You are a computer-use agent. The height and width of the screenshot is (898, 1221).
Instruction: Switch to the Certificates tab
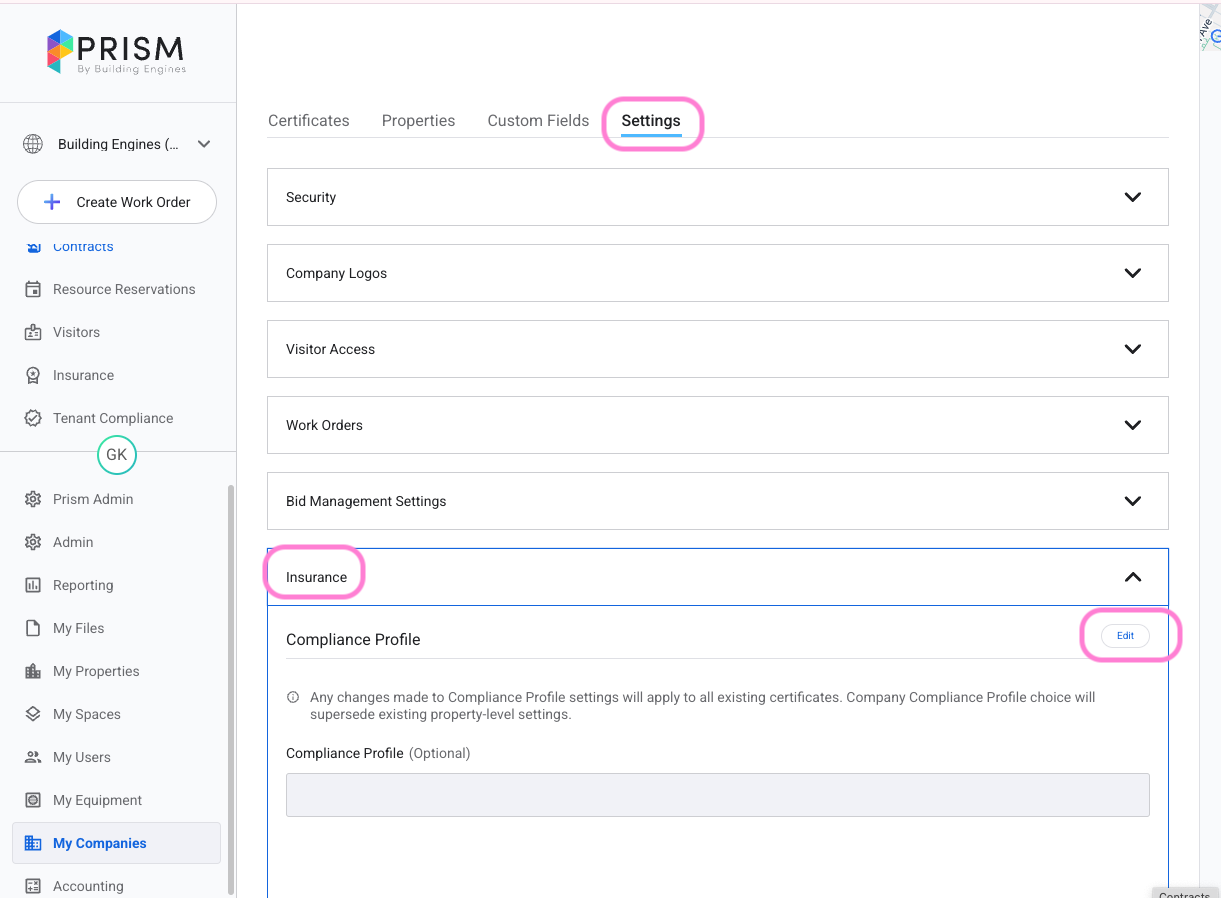pyautogui.click(x=308, y=121)
